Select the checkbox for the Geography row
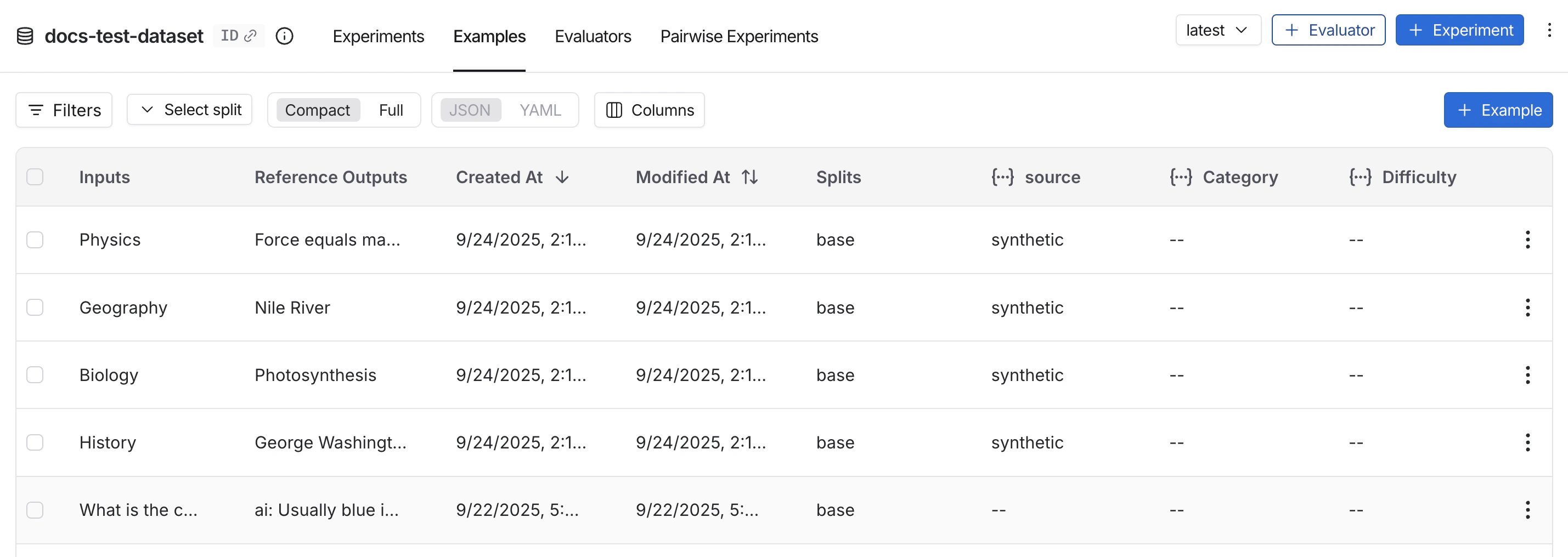The height and width of the screenshot is (557, 1568). tap(35, 307)
